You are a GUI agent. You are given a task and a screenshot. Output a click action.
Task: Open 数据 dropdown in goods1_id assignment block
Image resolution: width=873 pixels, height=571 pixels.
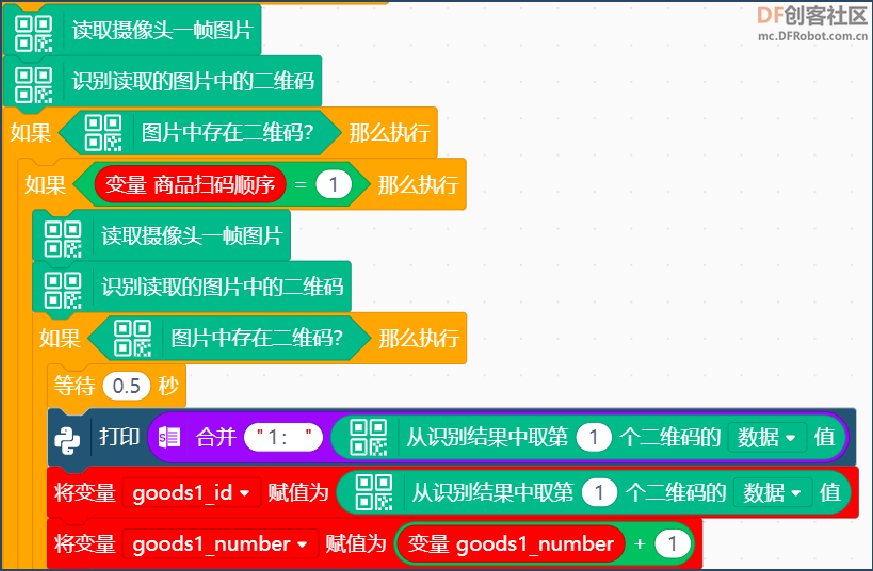(x=772, y=493)
